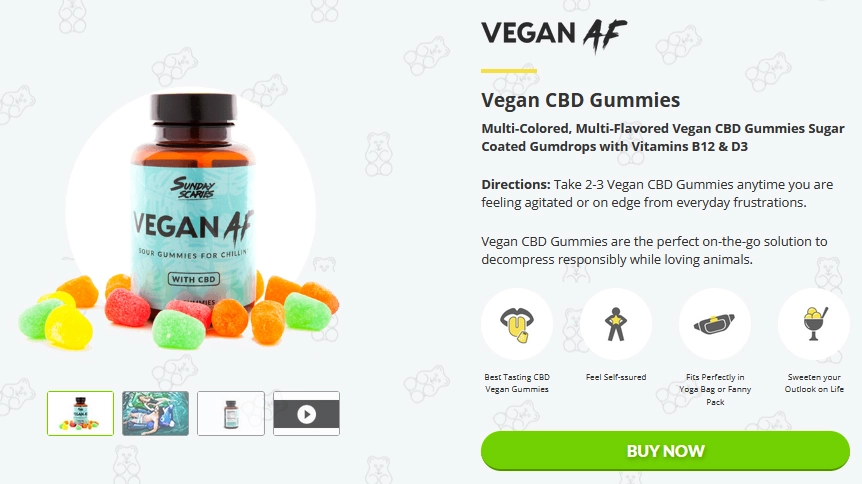Viewport: 862px width, 484px height.
Task: Click Fits Perfectly in Yoga Bag label
Action: (x=715, y=389)
